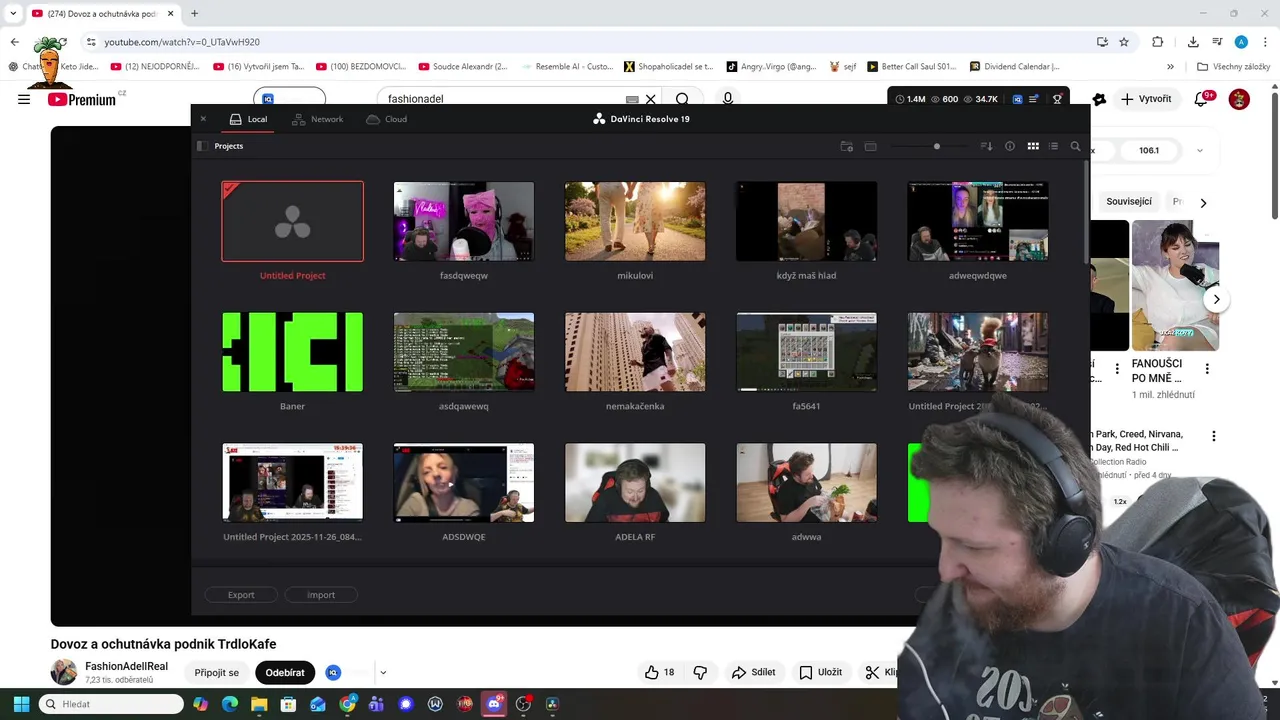Viewport: 1280px width, 720px height.
Task: Open Chrome downloads
Action: coord(1193,42)
